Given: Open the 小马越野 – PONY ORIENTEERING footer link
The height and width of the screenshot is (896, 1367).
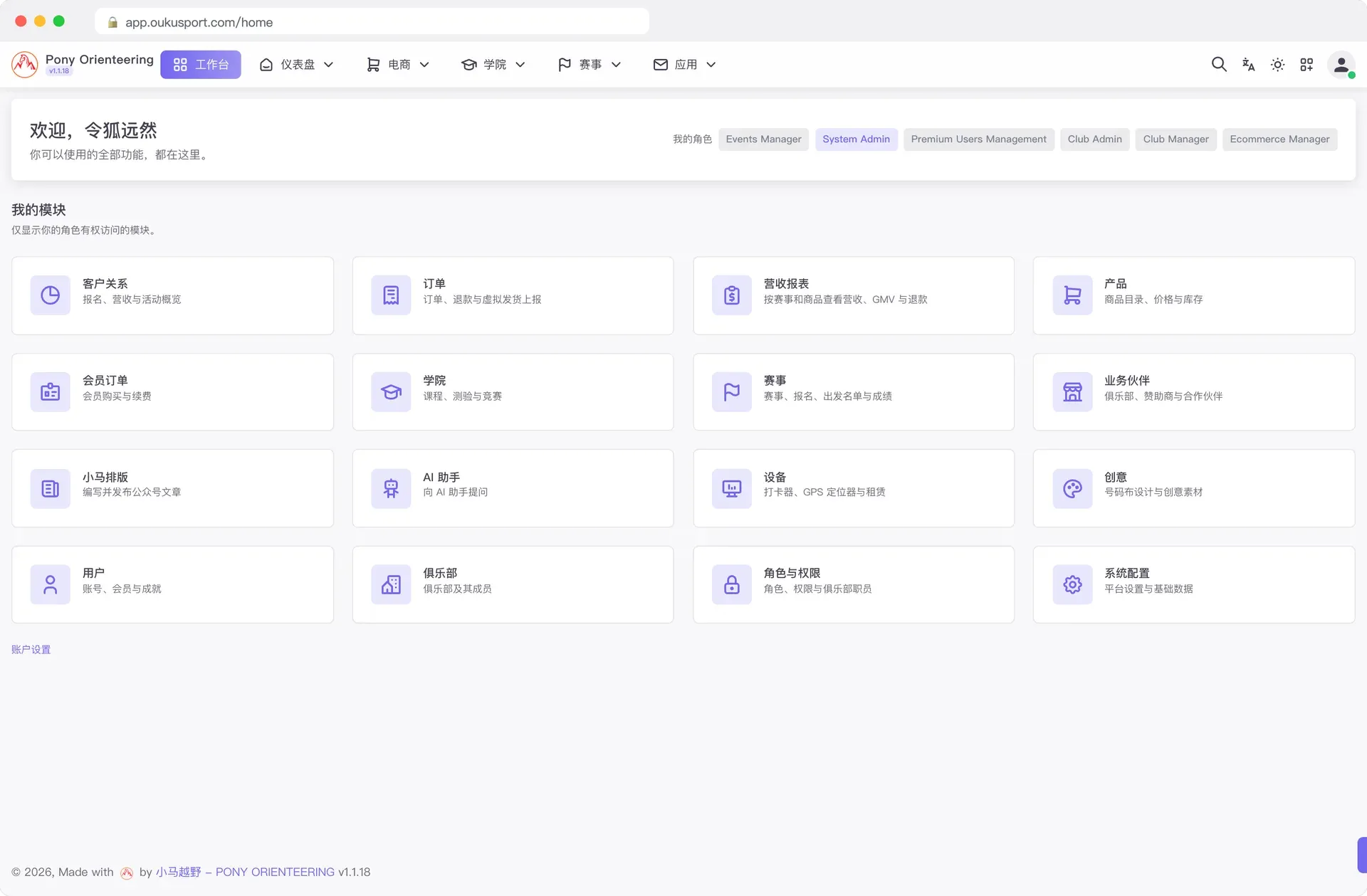Looking at the screenshot, I should pyautogui.click(x=245, y=872).
